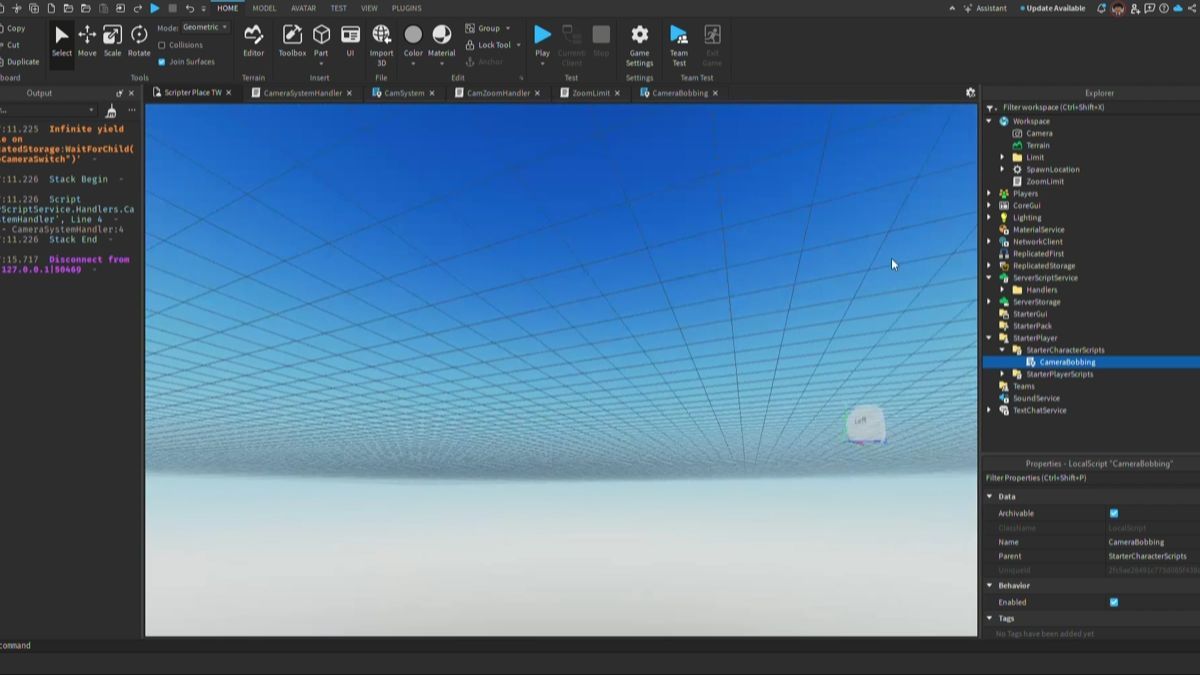The image size is (1200, 675).
Task: Select ReplicatedStorage in Explorer
Action: (1044, 266)
